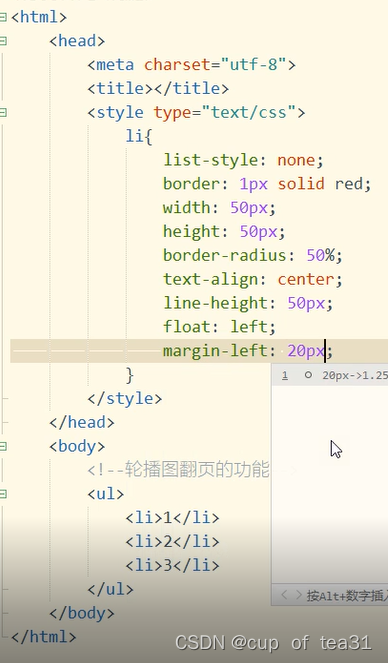The width and height of the screenshot is (388, 663).
Task: Click the left arrow in the suggestion popup footer
Action: [284, 595]
